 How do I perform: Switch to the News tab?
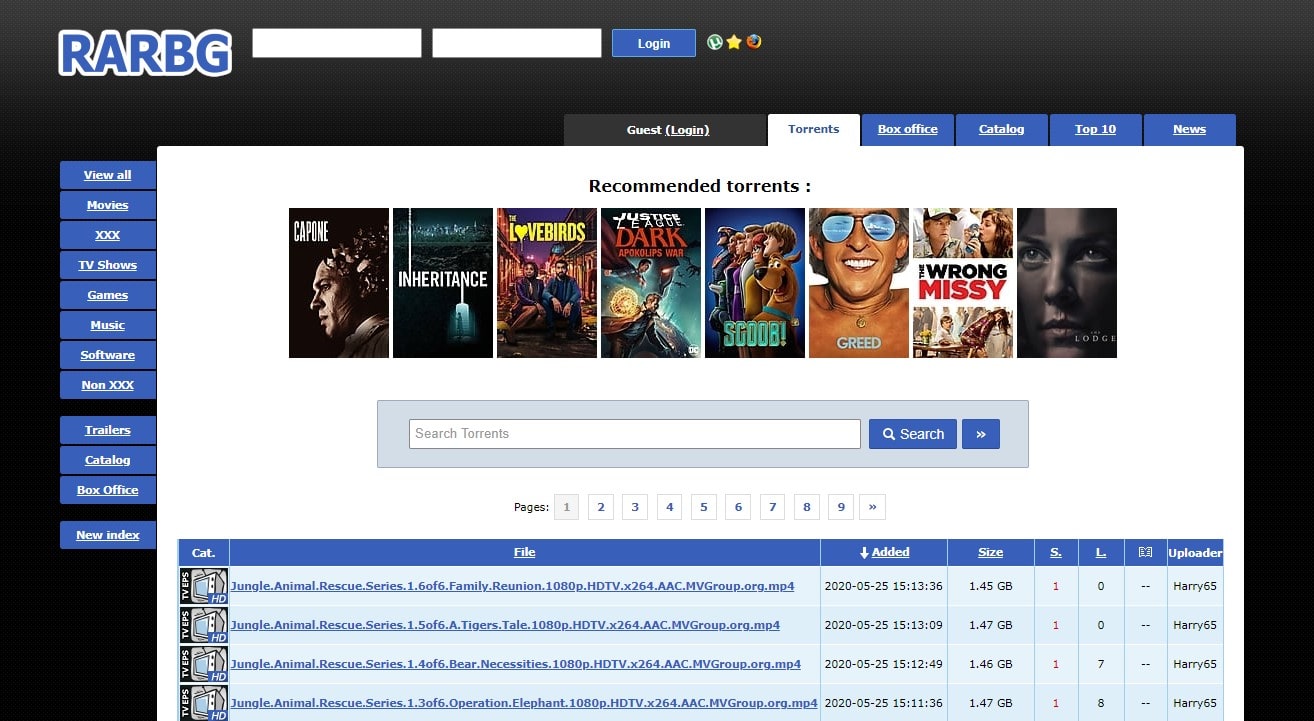[x=1190, y=130]
